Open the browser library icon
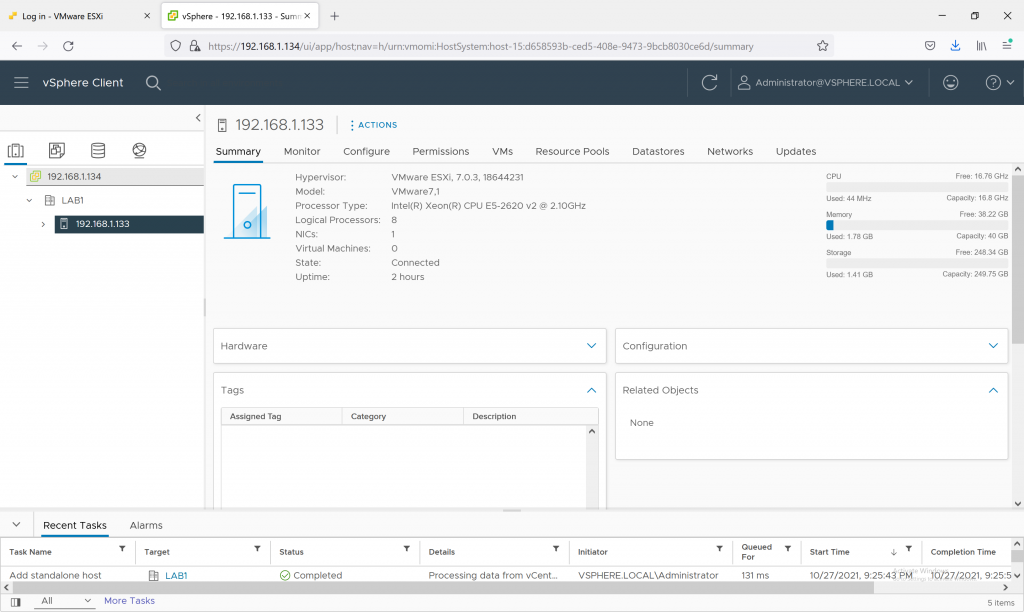Viewport: 1024px width, 612px height. pos(981,46)
